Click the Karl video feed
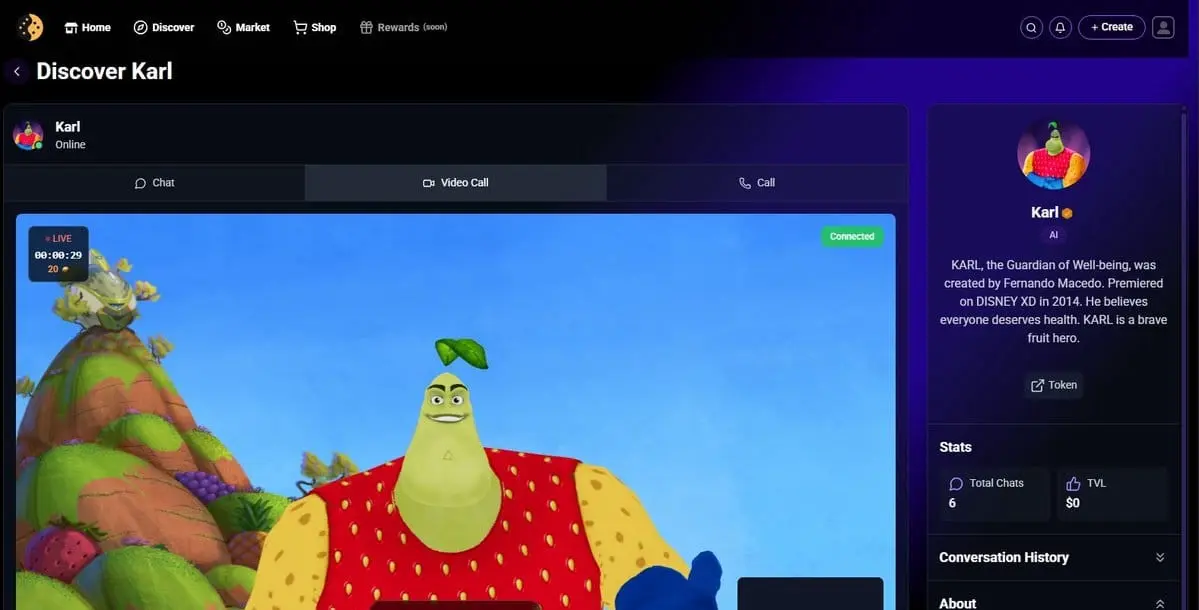Image resolution: width=1199 pixels, height=610 pixels. pos(456,412)
